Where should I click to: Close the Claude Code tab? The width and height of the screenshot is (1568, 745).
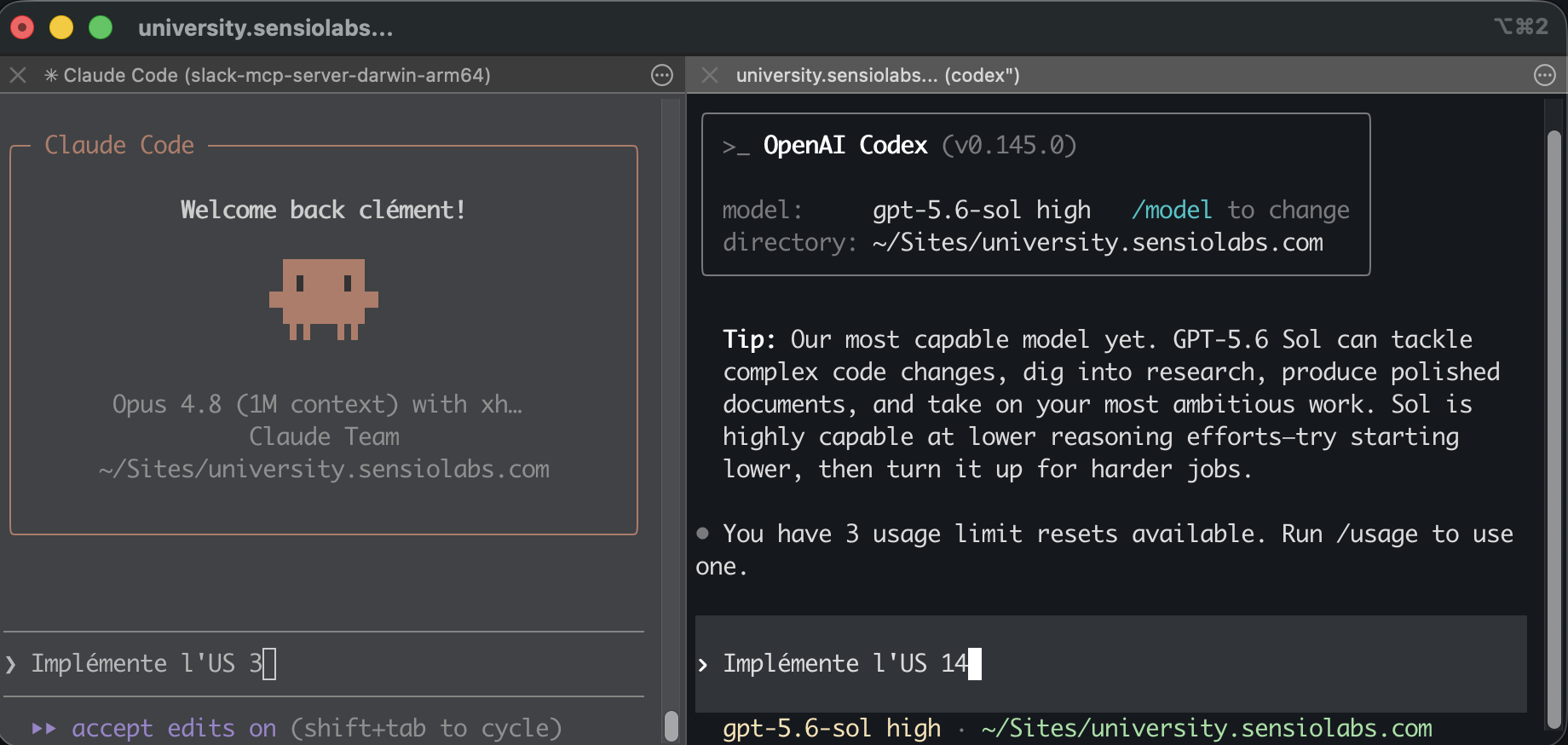(18, 75)
